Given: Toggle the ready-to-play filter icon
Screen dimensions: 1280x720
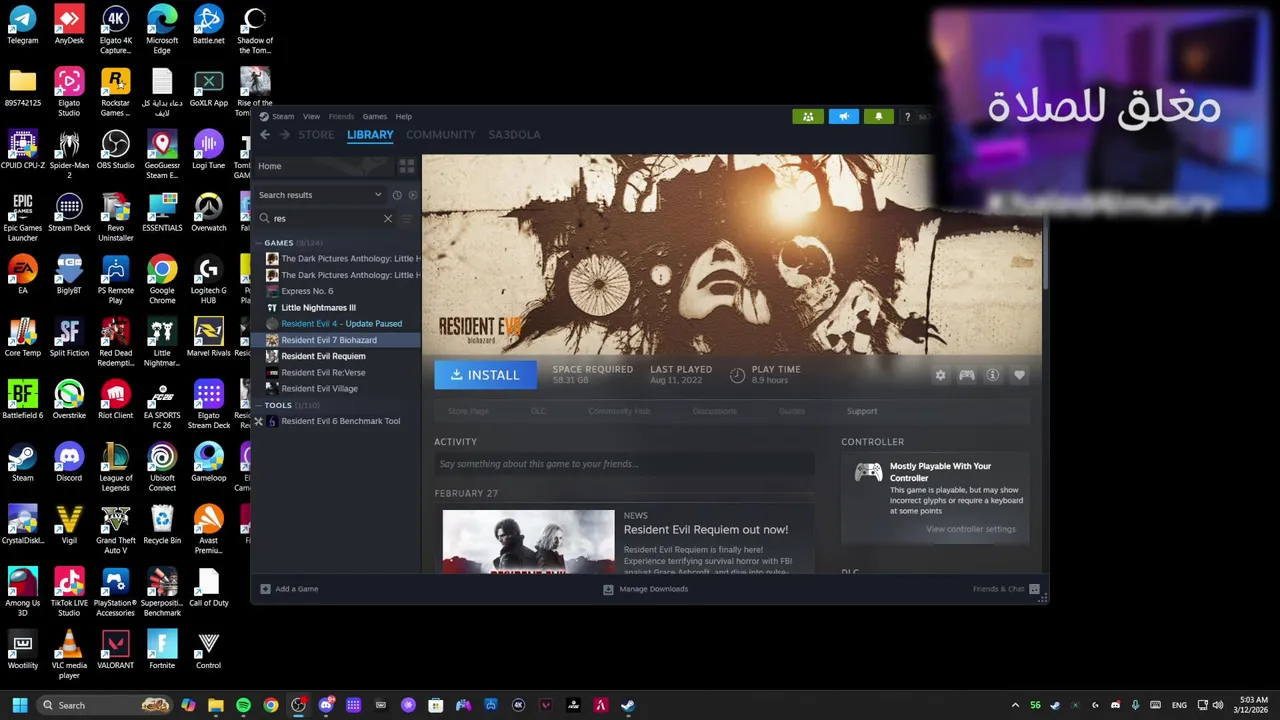Looking at the screenshot, I should [413, 195].
